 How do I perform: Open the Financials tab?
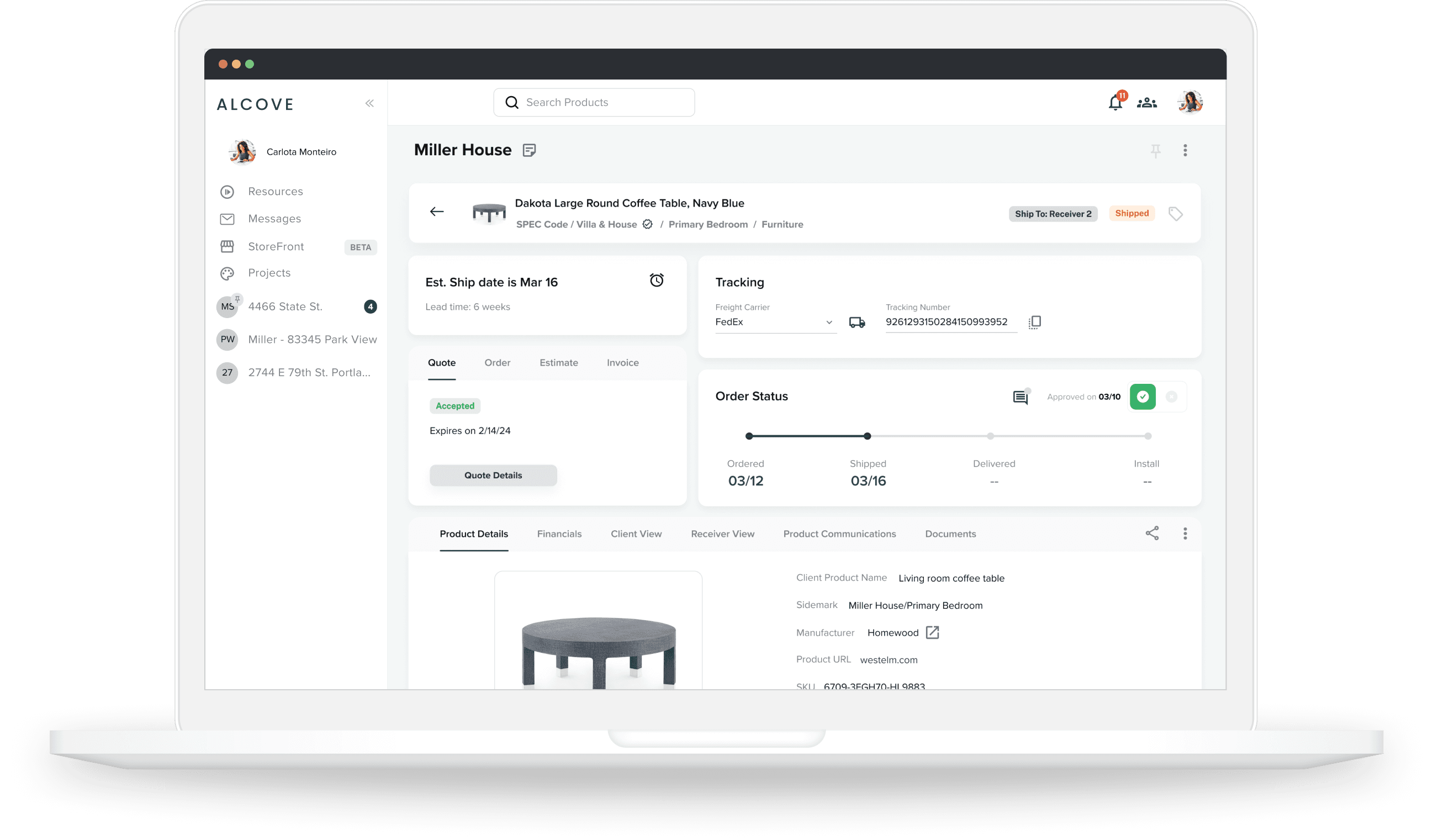pos(559,533)
